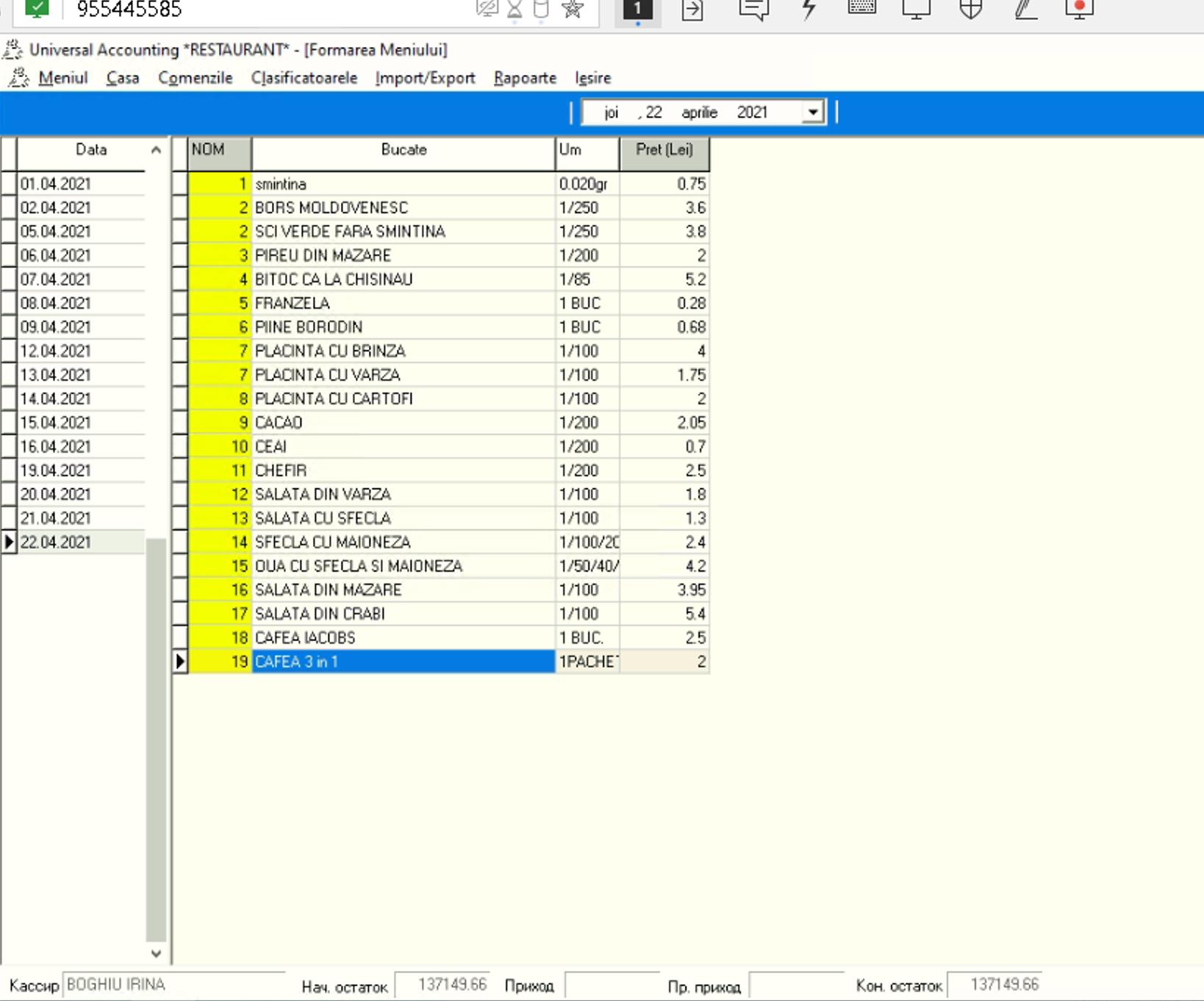1204x1001 pixels.
Task: Tick the row selector beside CACAO
Action: [x=180, y=423]
